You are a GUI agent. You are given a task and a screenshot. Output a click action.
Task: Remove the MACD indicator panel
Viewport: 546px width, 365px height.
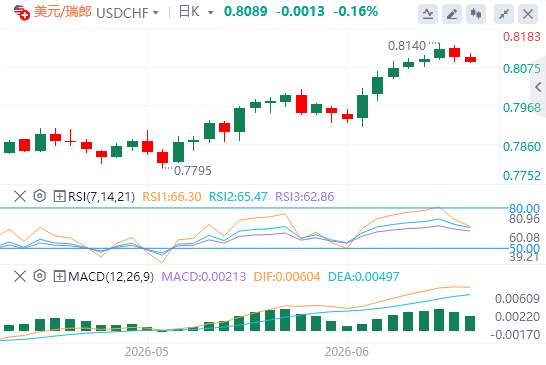(20, 277)
